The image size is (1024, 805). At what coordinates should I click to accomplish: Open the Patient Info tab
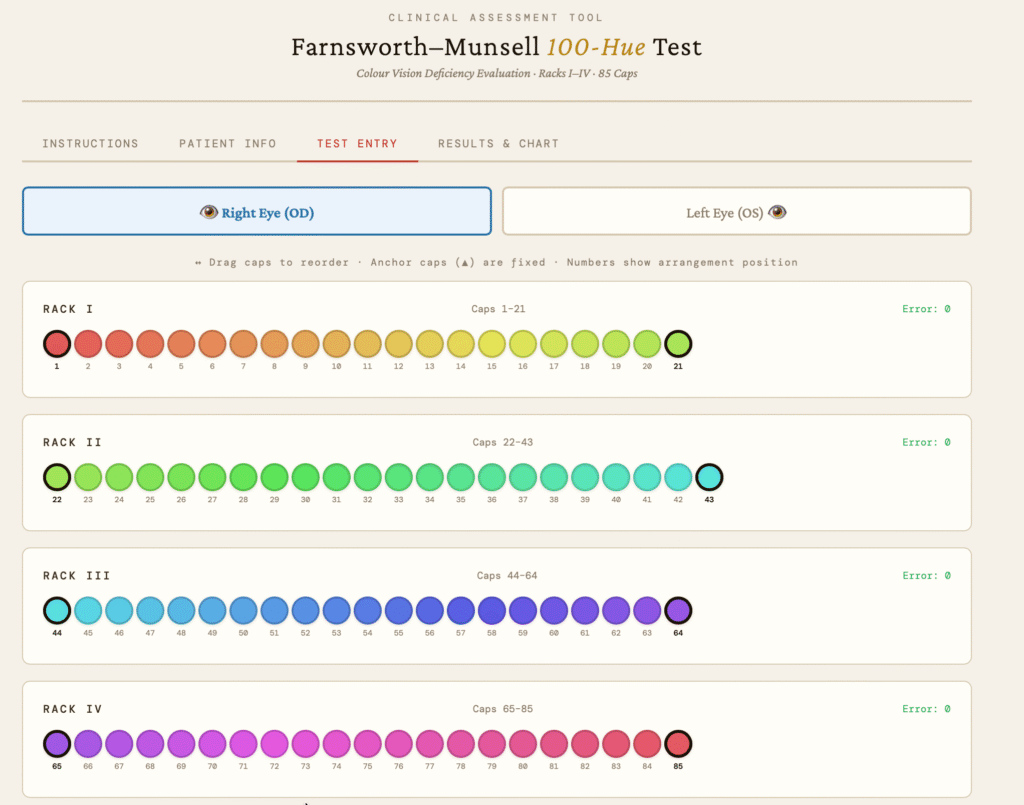click(x=227, y=143)
